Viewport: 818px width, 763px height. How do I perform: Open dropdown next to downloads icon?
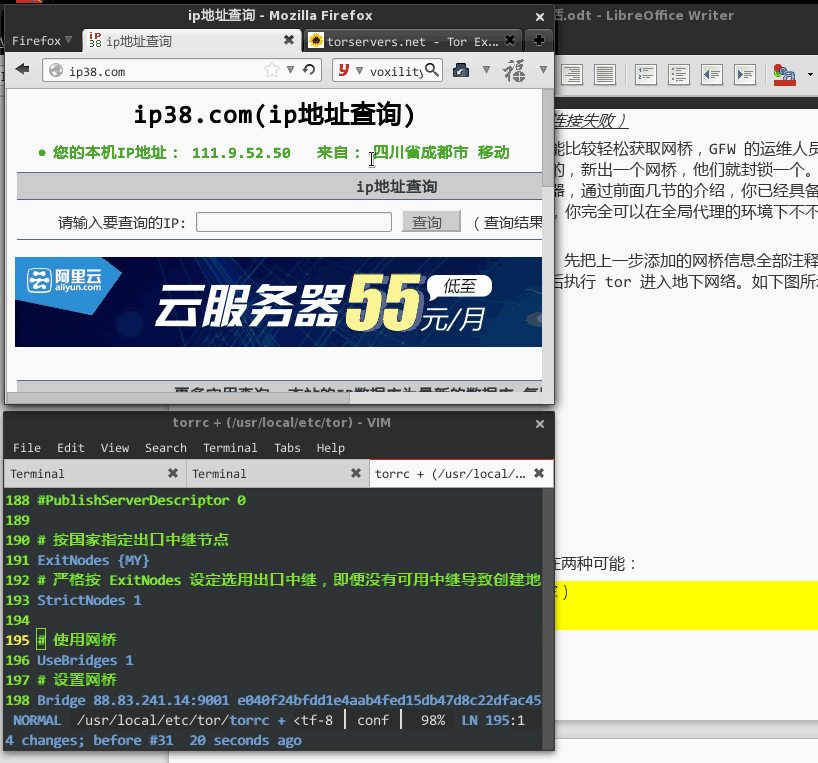(486, 69)
